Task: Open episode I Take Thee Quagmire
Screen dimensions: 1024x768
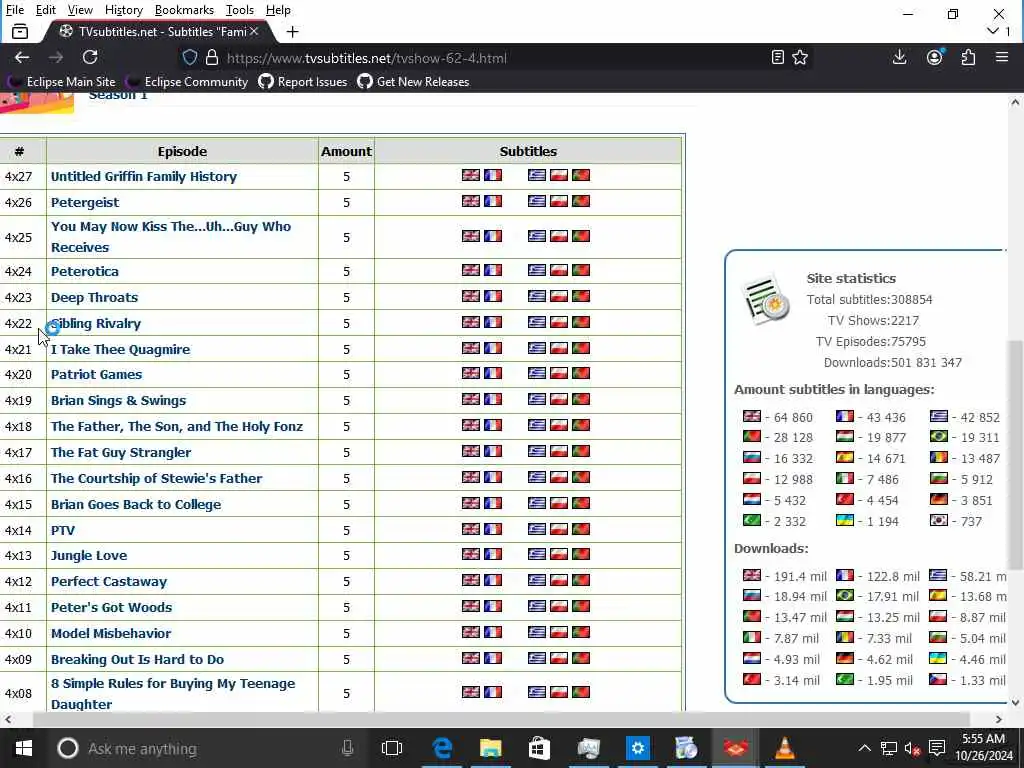Action: coord(121,349)
